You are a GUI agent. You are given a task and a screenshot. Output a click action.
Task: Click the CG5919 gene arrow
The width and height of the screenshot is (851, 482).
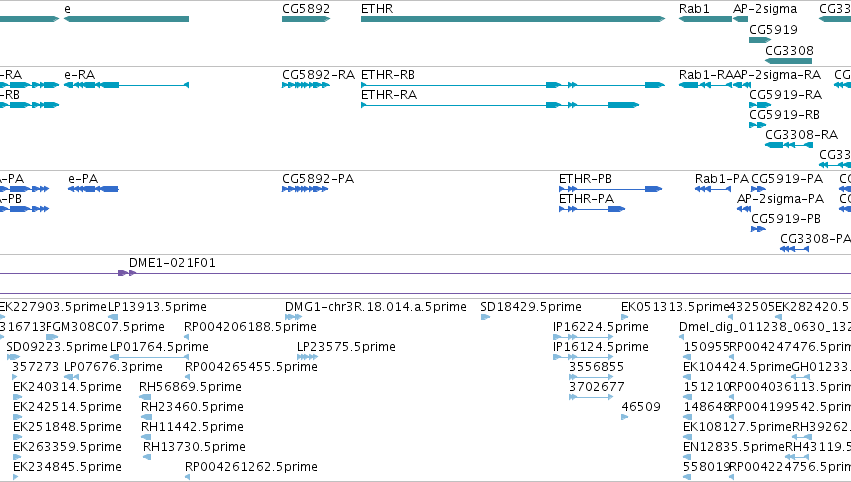click(760, 40)
